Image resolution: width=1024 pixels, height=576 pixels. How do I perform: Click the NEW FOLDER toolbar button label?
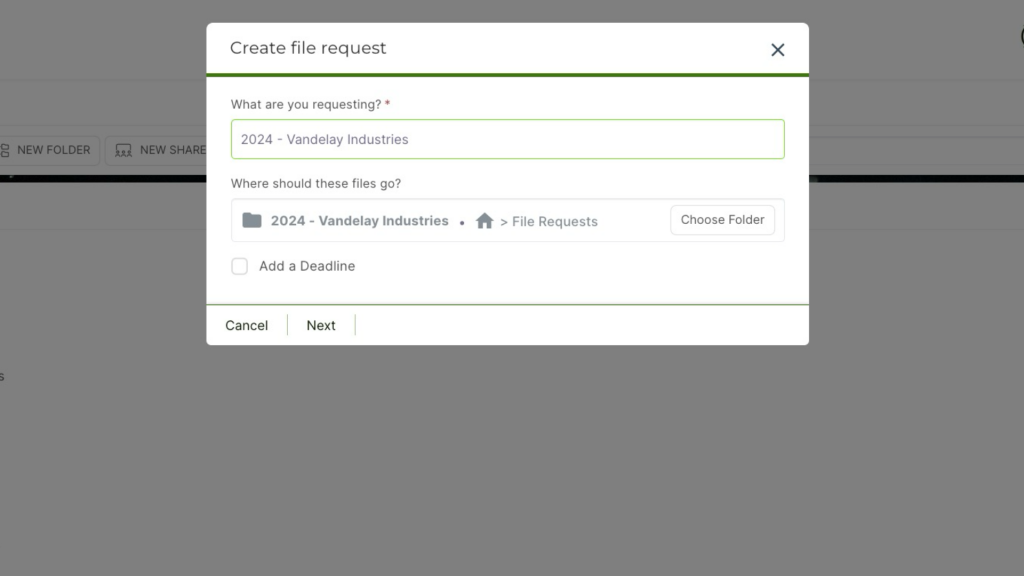pos(54,150)
